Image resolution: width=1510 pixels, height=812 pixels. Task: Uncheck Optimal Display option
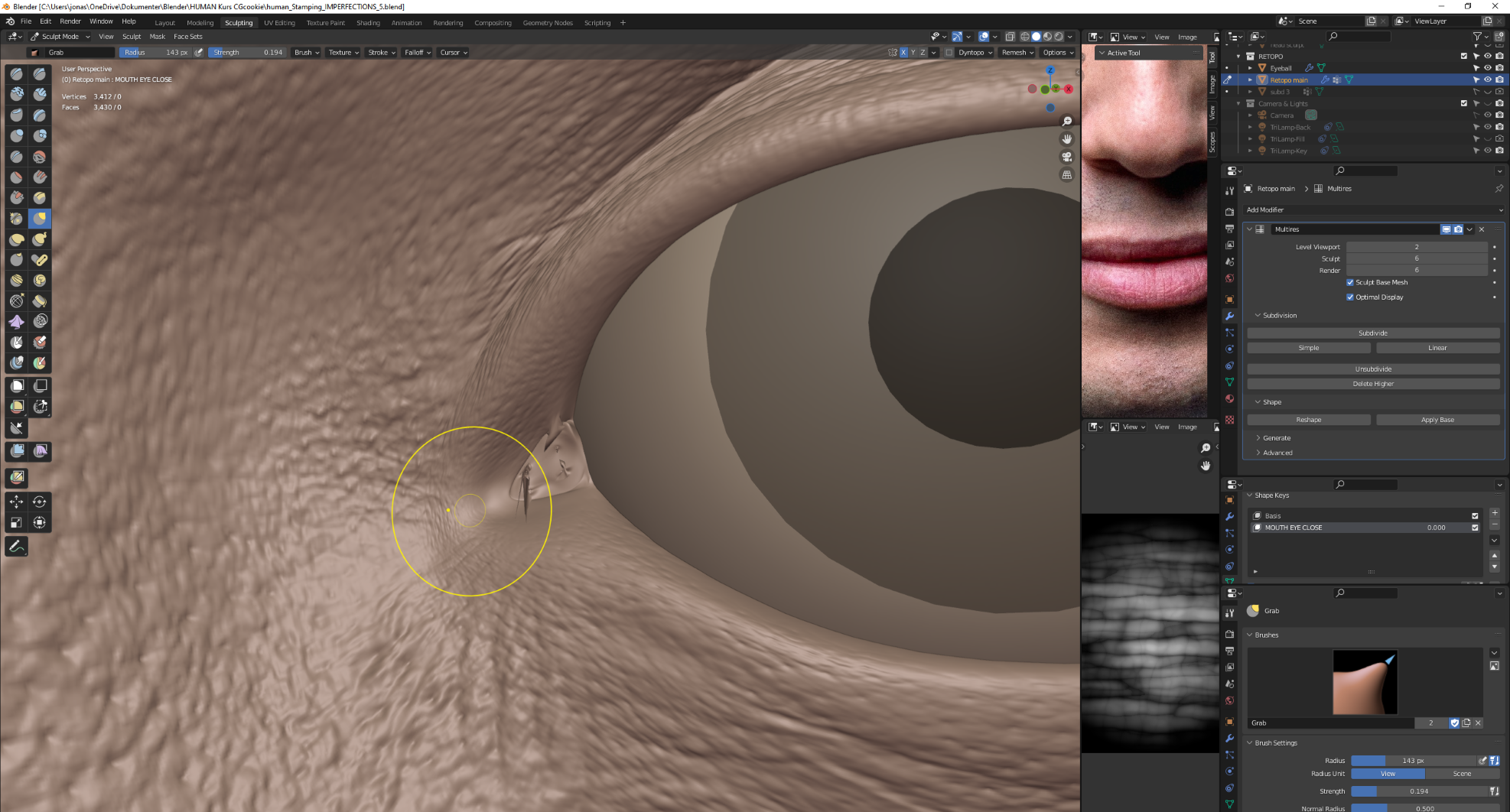[1350, 297]
